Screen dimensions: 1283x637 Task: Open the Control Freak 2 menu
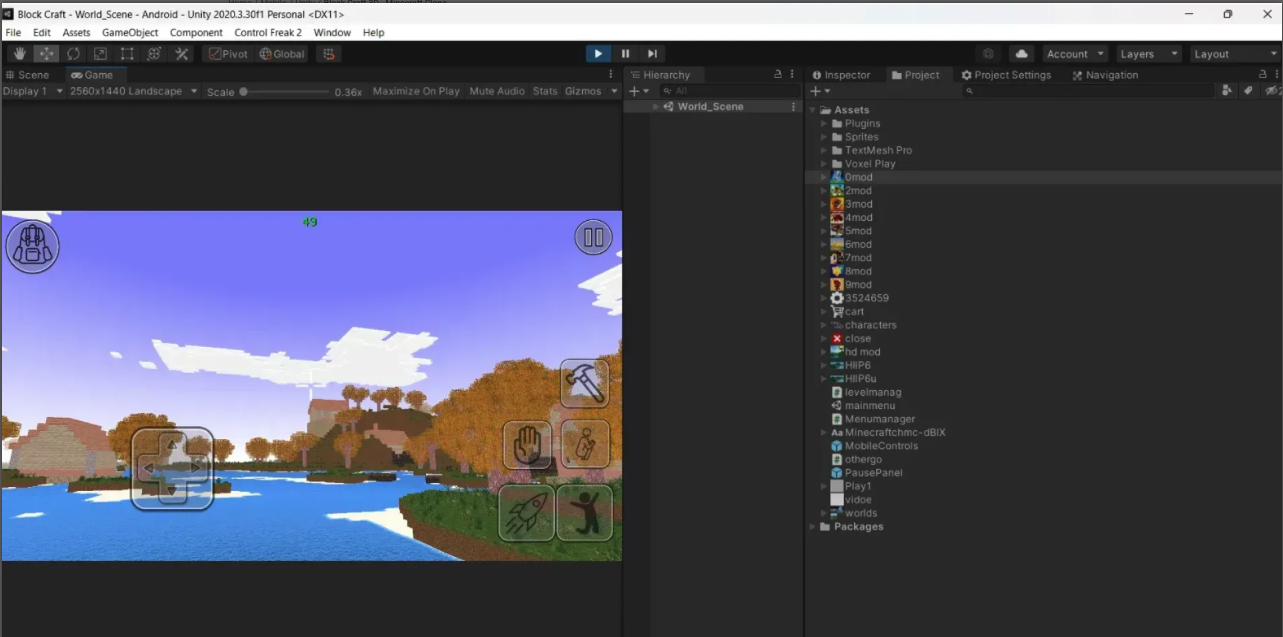[x=268, y=33]
